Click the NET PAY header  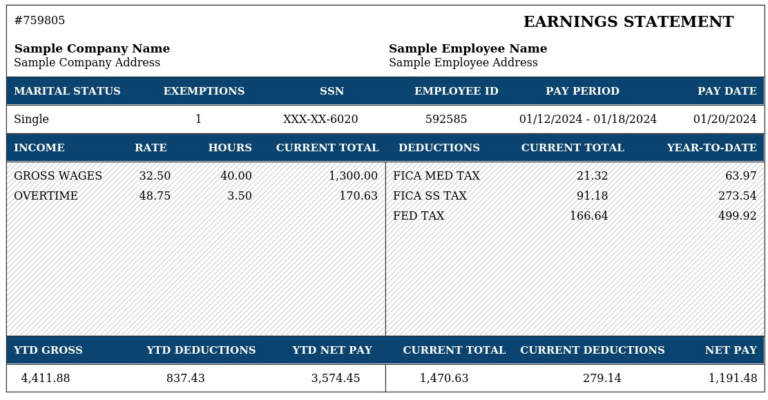731,350
